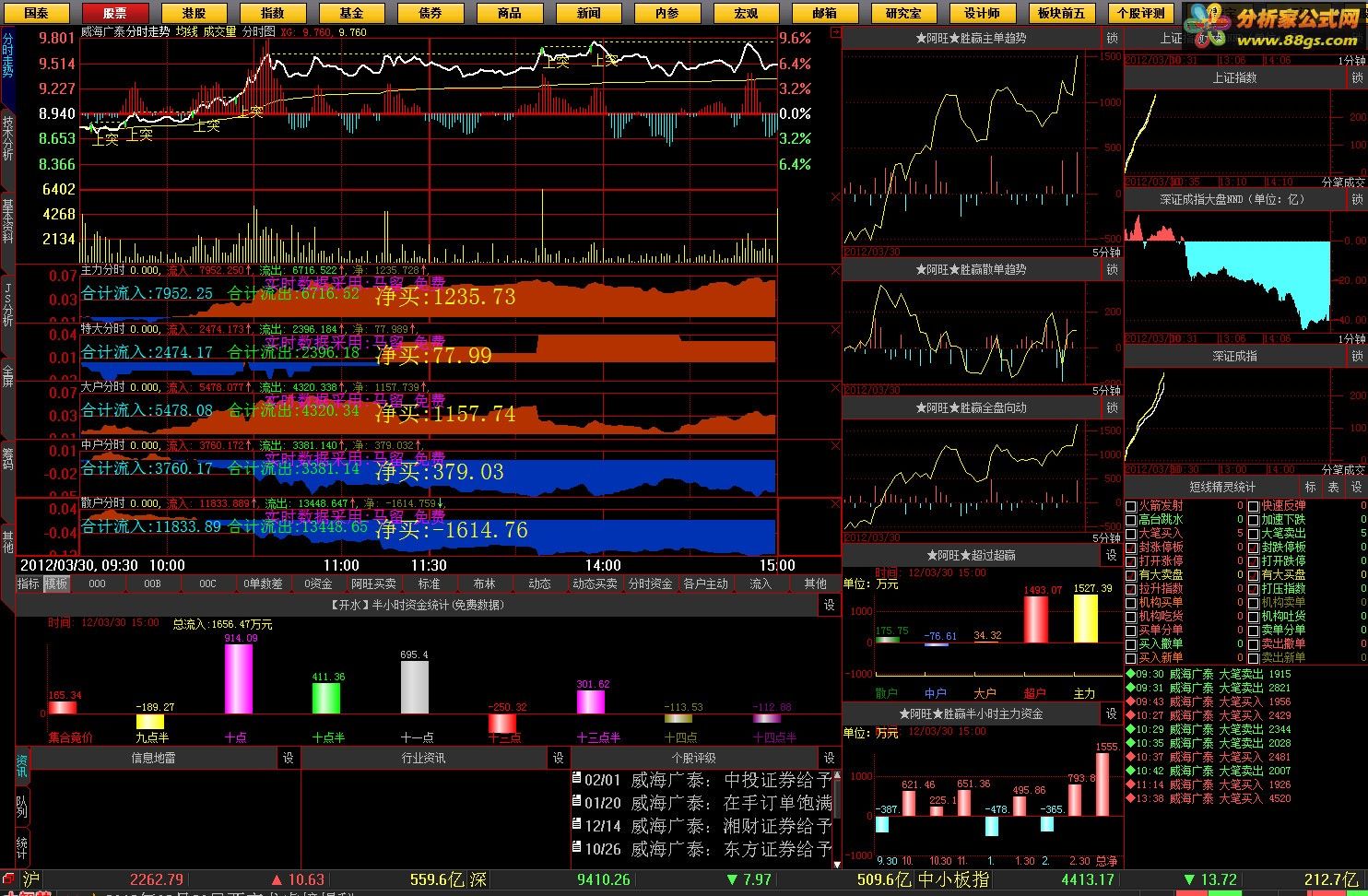Click 锁 beside the 上证指数 panel title
1368x896 pixels.
pos(1357,78)
